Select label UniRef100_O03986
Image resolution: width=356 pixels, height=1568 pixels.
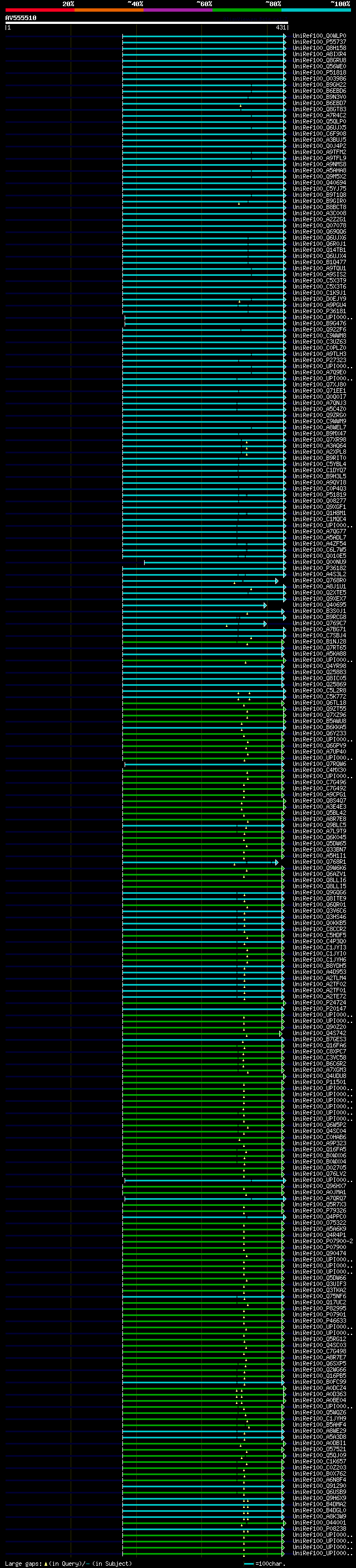point(319,78)
